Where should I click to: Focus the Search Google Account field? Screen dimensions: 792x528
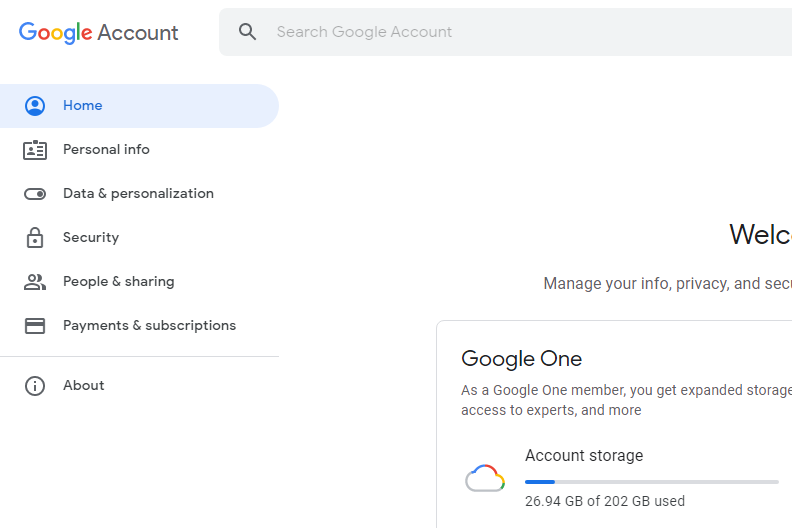(x=505, y=32)
